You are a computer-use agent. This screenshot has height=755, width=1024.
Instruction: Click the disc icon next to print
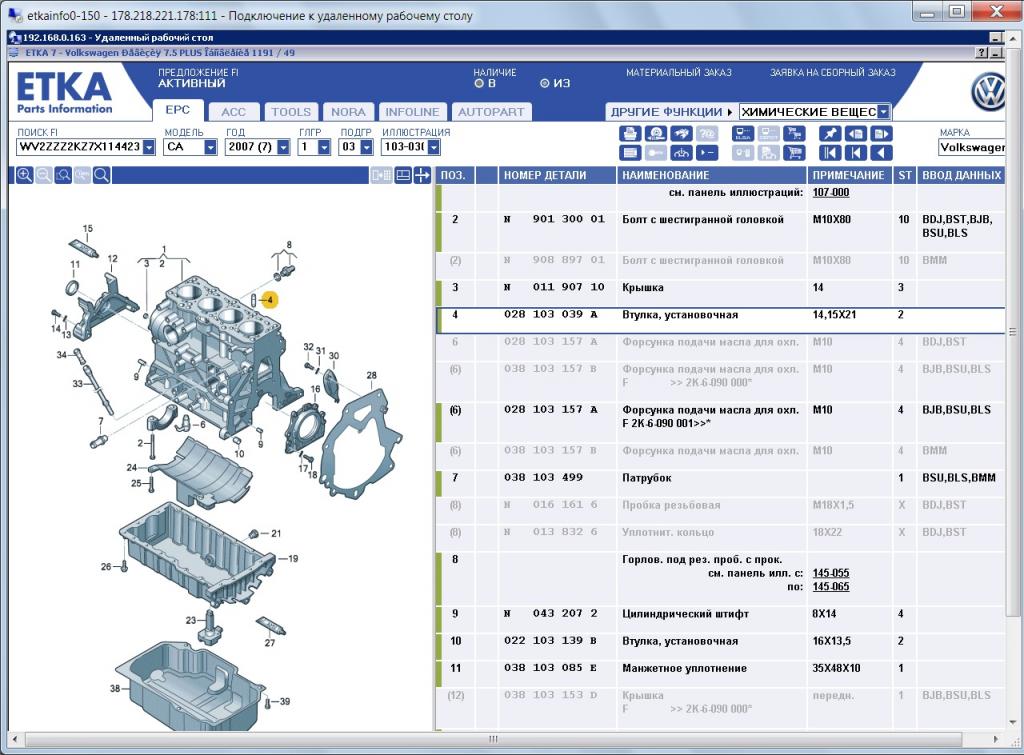656,134
